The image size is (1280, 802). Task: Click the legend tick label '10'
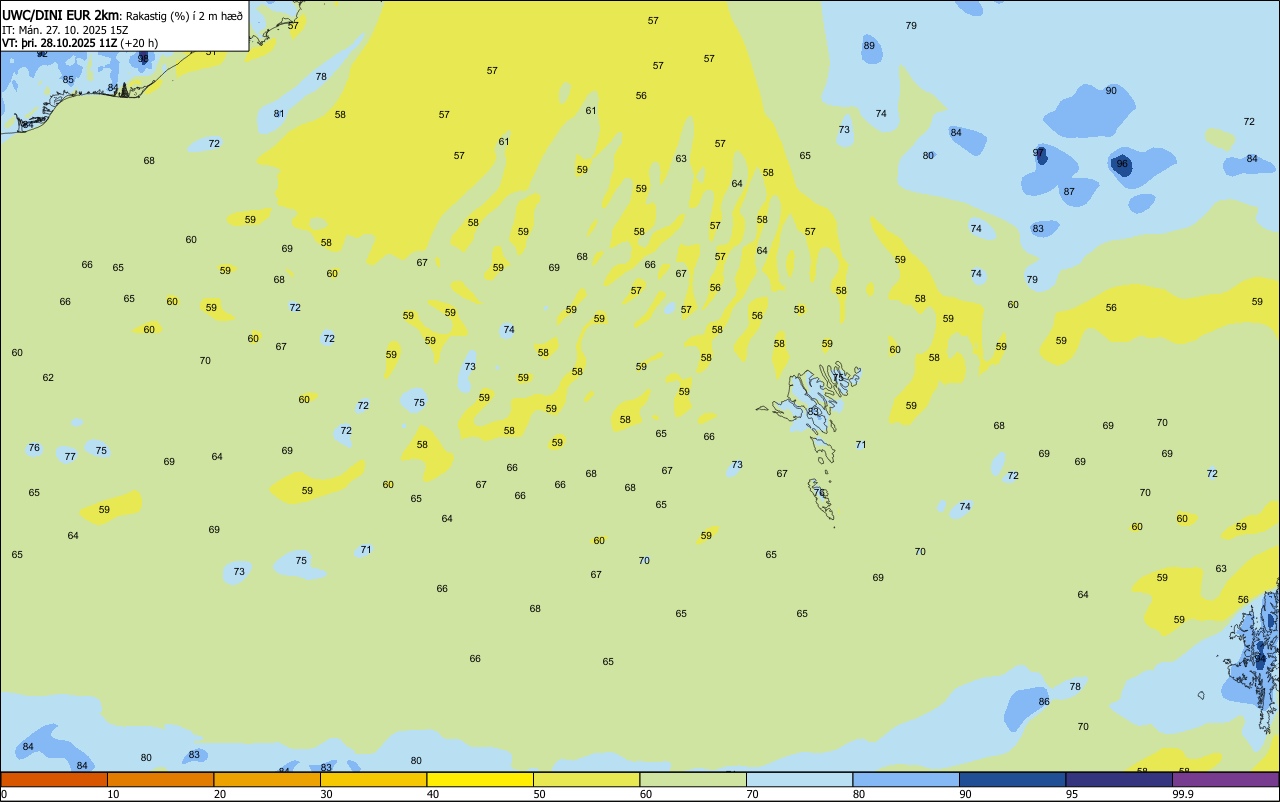click(113, 794)
